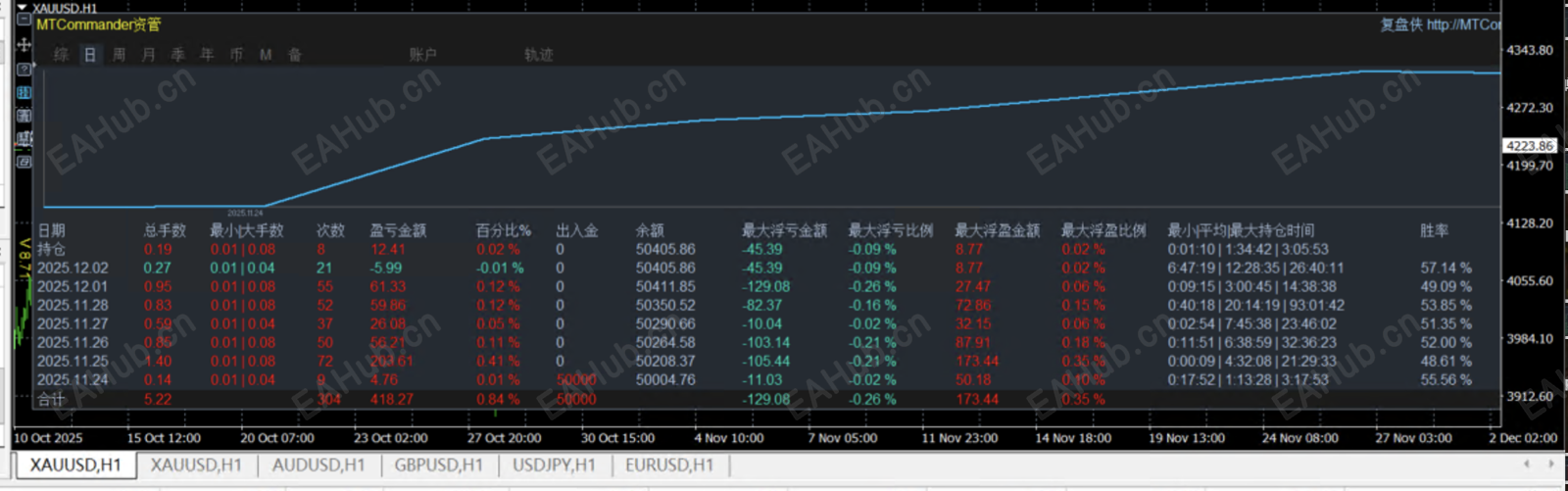
Task: Click the 203.61 profit value
Action: [x=392, y=361]
